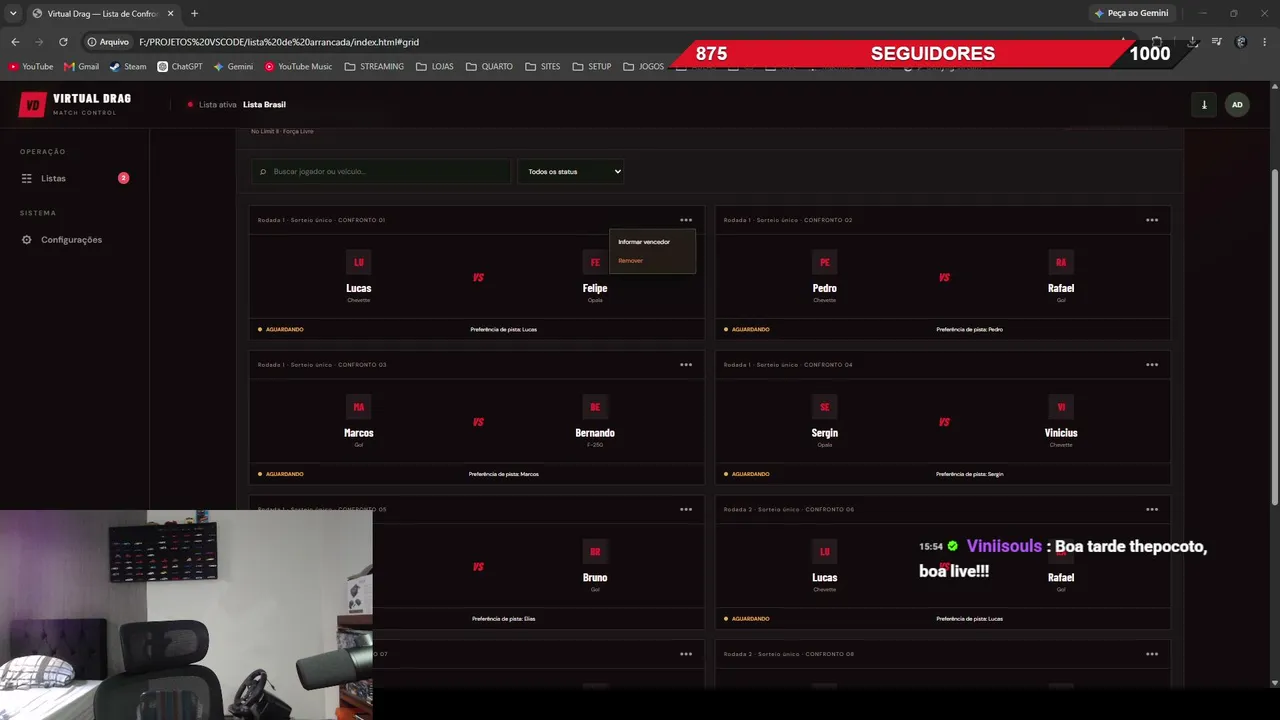Open the Confronto 04 three-dot menu
Viewport: 1280px width, 720px height.
(1152, 365)
